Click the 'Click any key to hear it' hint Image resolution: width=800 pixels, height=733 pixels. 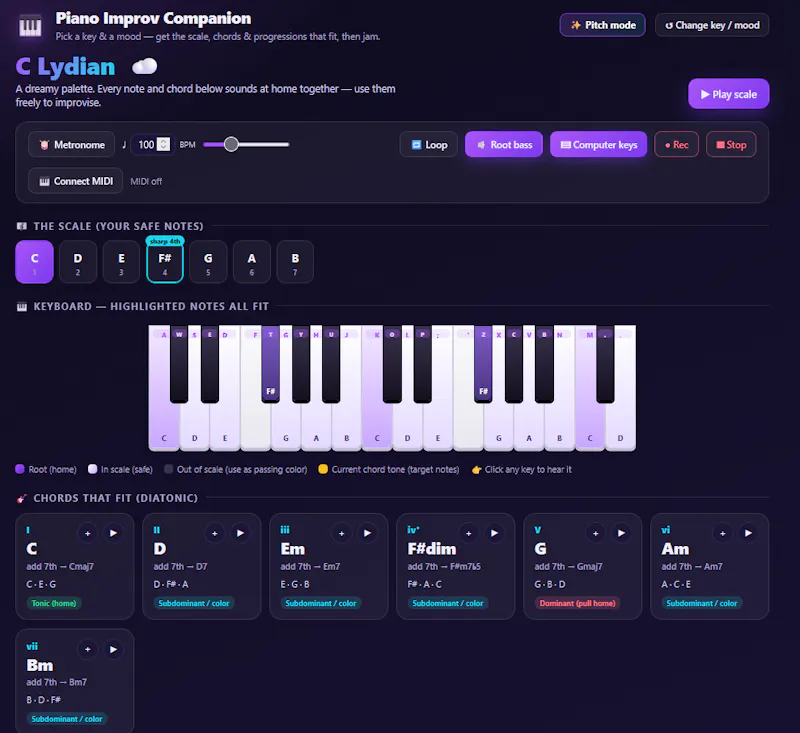coord(528,469)
